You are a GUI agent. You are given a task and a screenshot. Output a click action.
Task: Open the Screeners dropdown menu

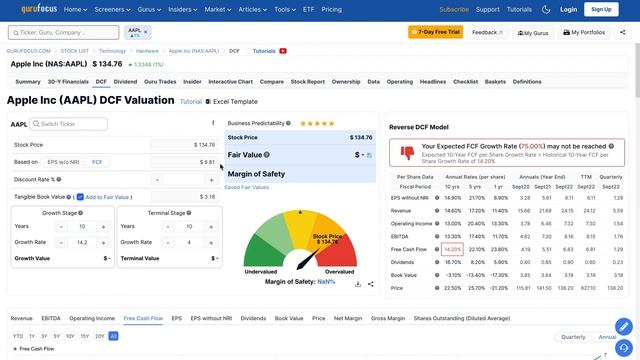click(112, 9)
